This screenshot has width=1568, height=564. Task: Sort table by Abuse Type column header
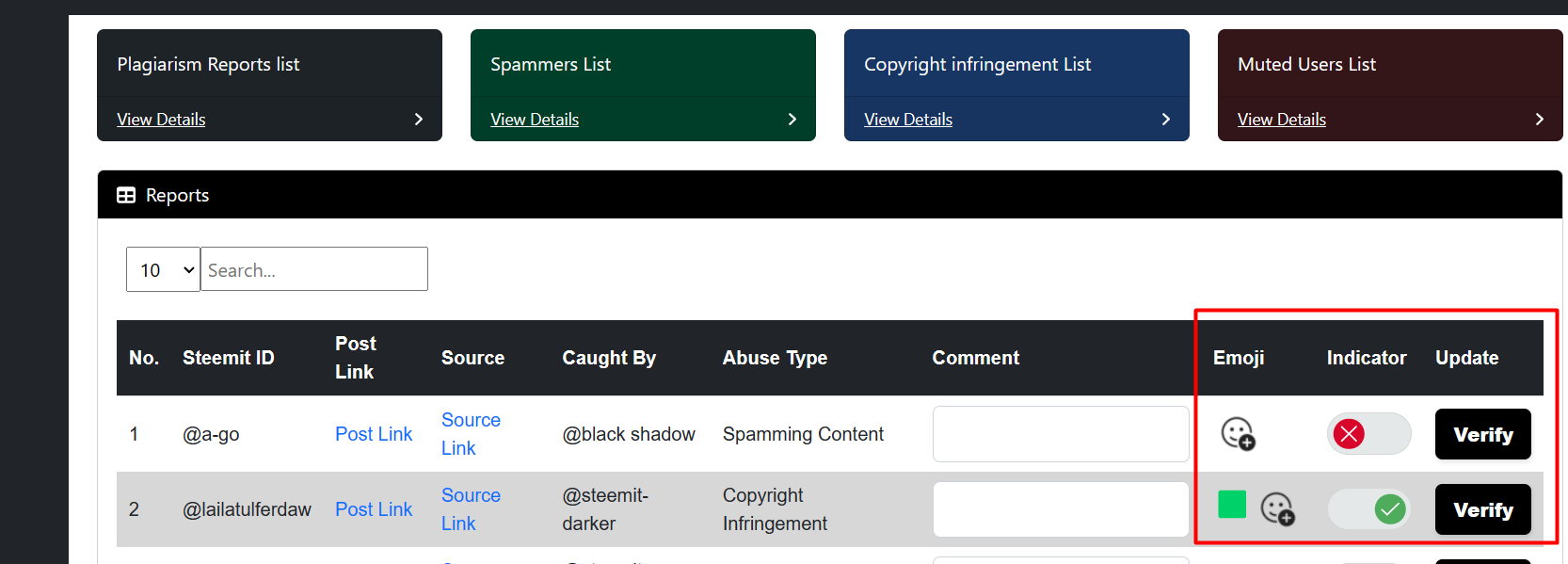[775, 358]
